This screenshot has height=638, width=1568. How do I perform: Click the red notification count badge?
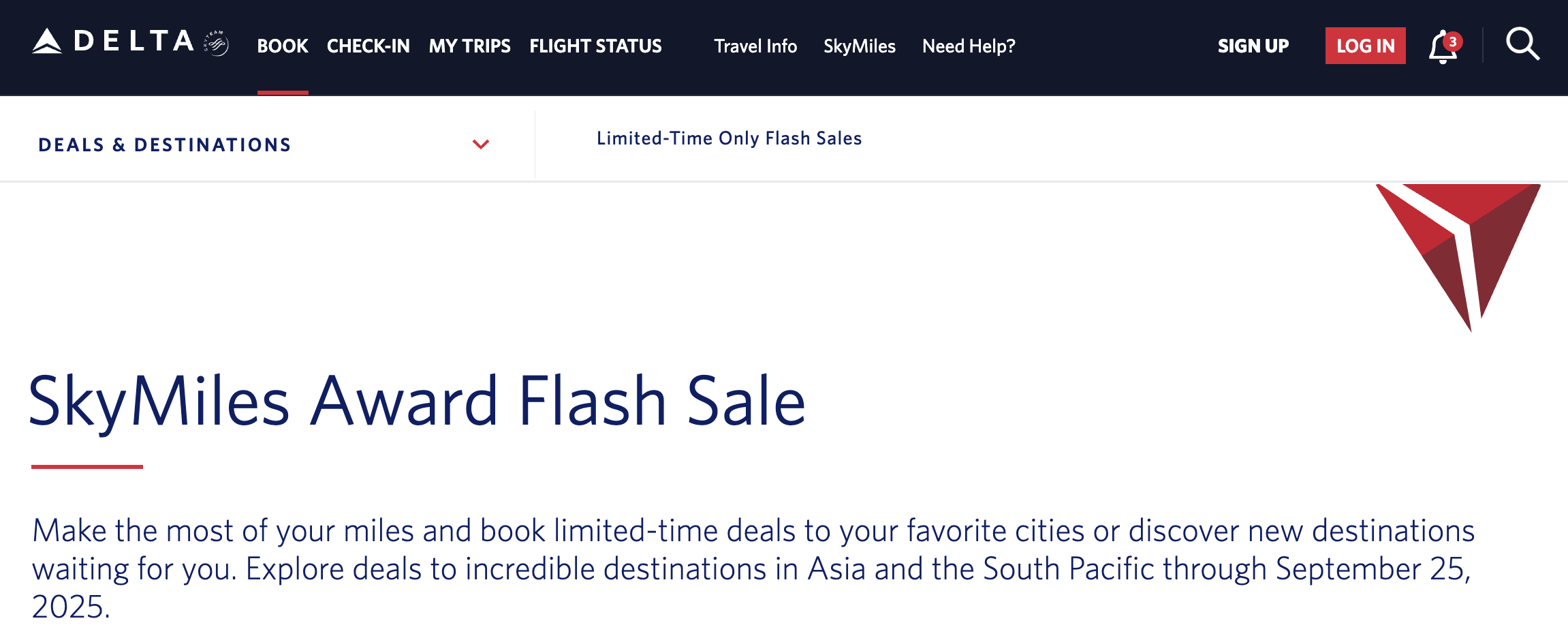(x=1452, y=42)
